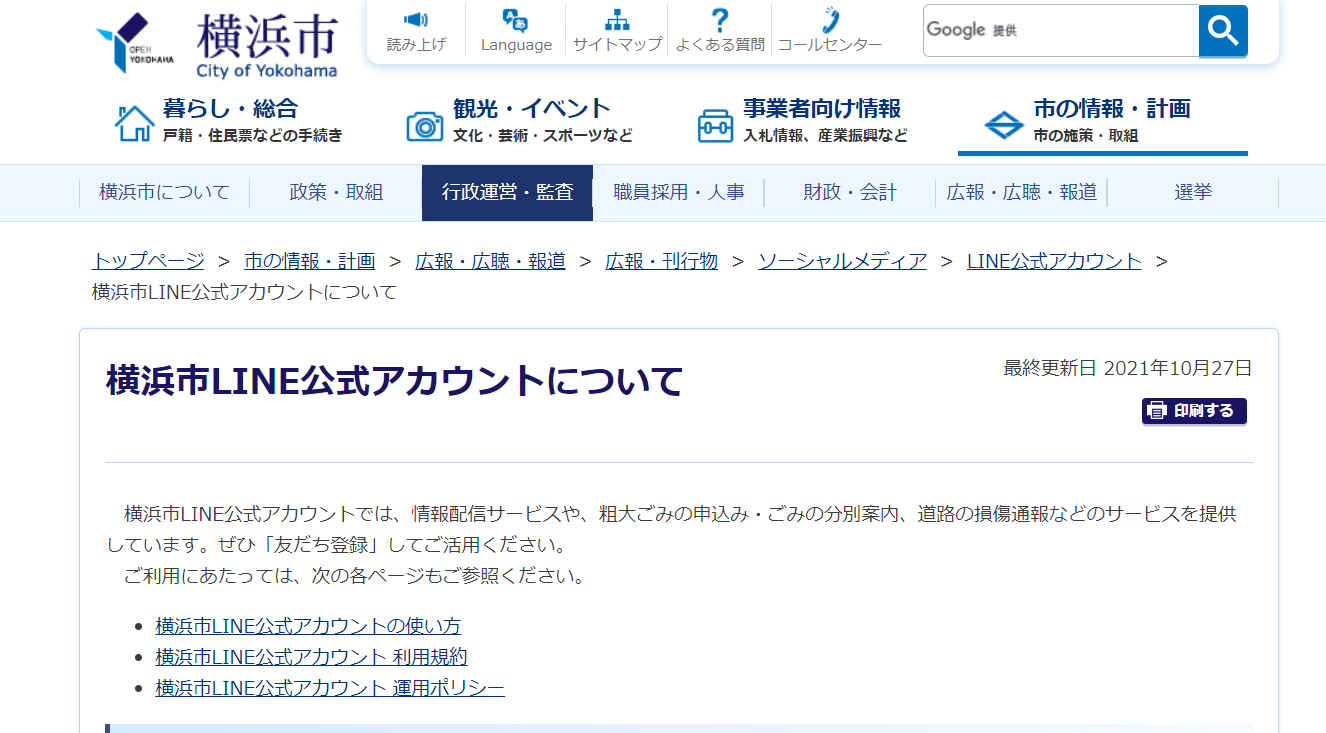This screenshot has width=1326, height=733.
Task: Click the よくある質問 question mark icon
Action: tap(719, 21)
